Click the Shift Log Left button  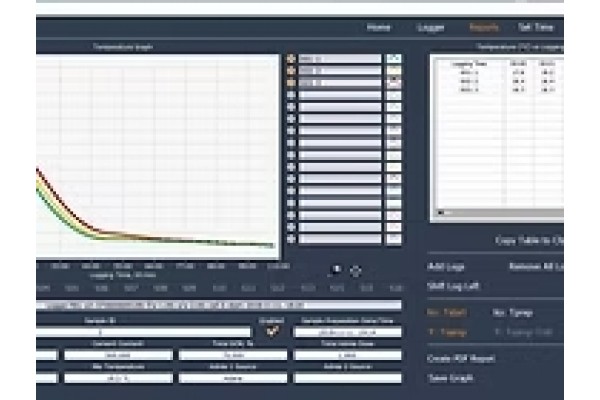[x=453, y=286]
